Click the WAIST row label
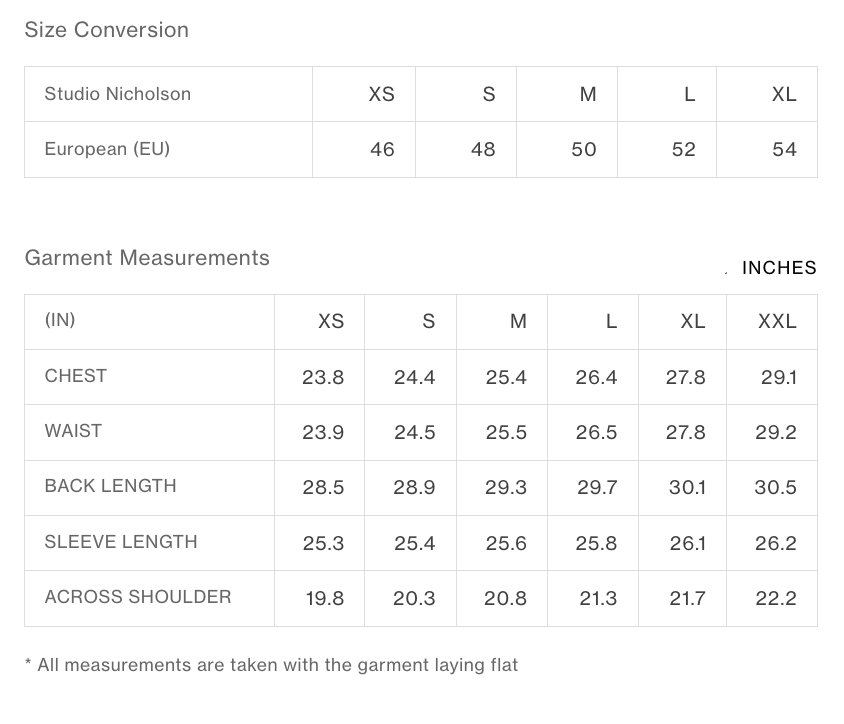Screen dimensions: 844x724 tap(73, 431)
